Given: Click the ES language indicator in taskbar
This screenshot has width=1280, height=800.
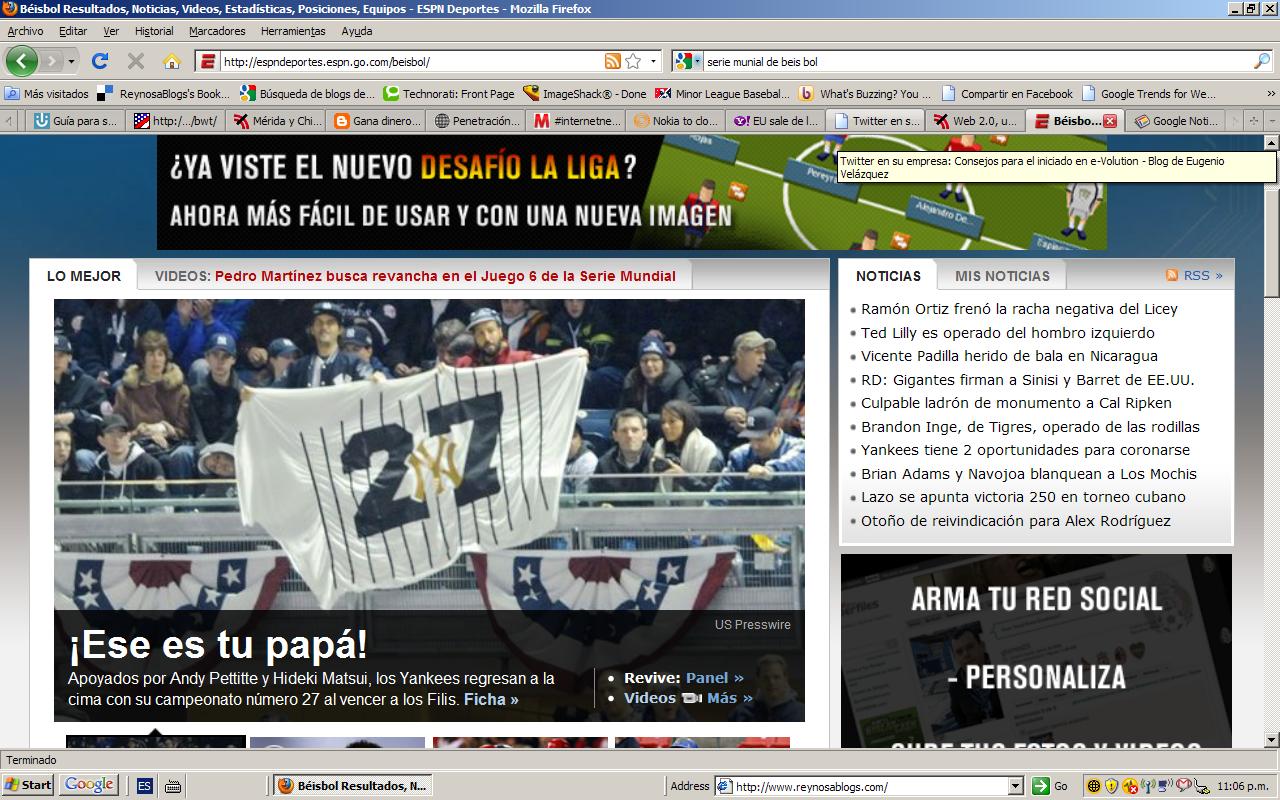Looking at the screenshot, I should pos(144,786).
